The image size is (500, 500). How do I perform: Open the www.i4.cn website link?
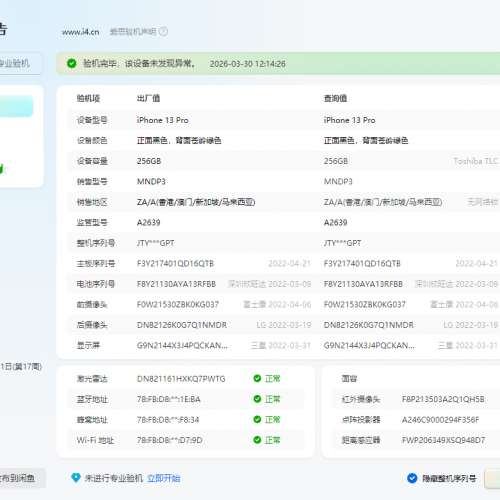pos(80,32)
